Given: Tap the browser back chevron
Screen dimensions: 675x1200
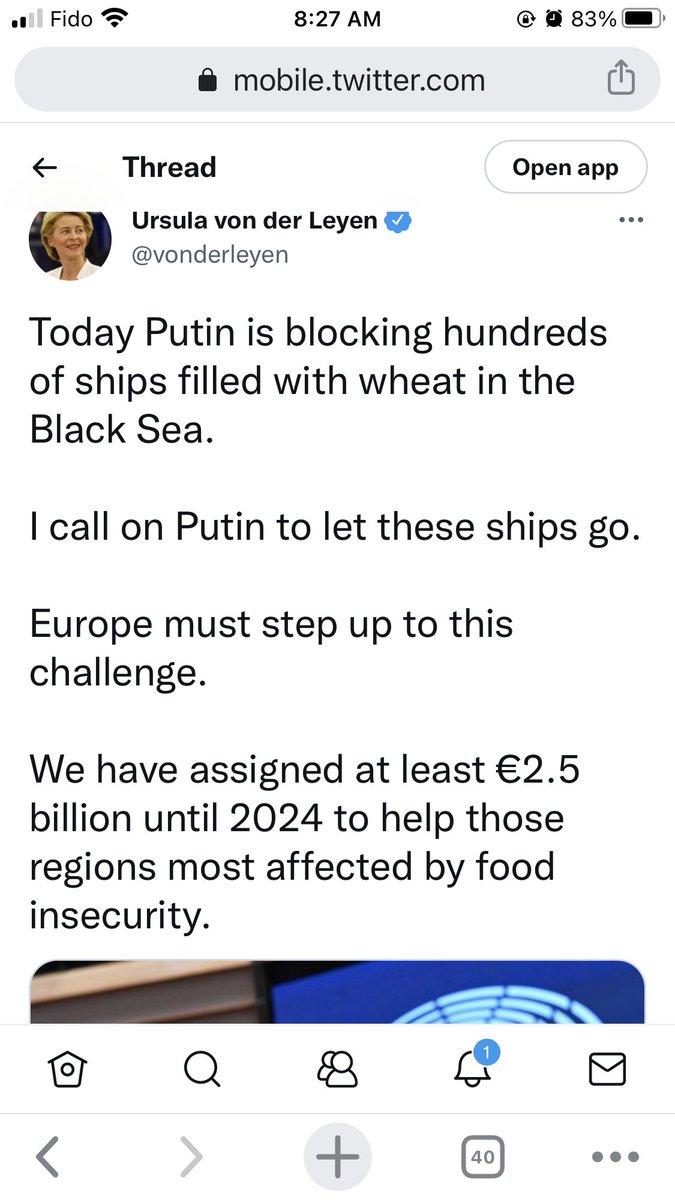Looking at the screenshot, I should tap(47, 1157).
